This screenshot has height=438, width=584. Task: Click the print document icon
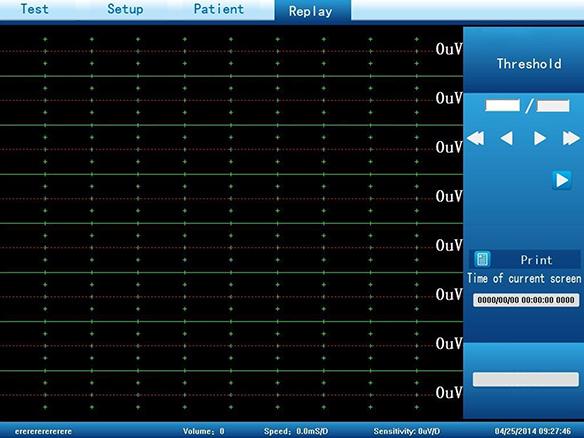[x=482, y=259]
